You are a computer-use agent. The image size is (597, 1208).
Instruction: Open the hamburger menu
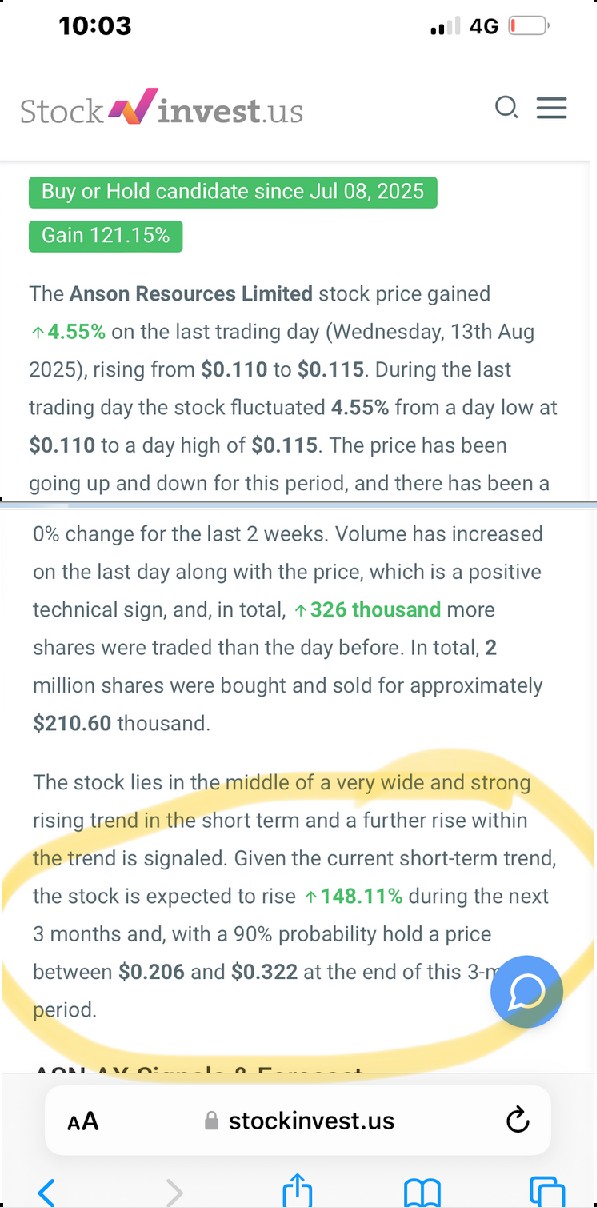pos(551,108)
